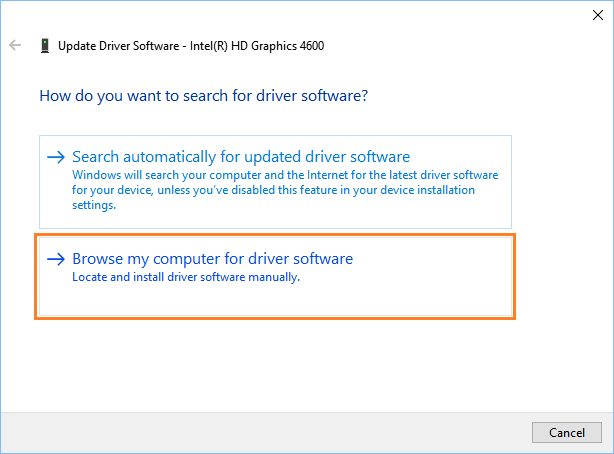Click the 'Locate and install driver software manually' description
The width and height of the screenshot is (614, 454).
pos(186,278)
